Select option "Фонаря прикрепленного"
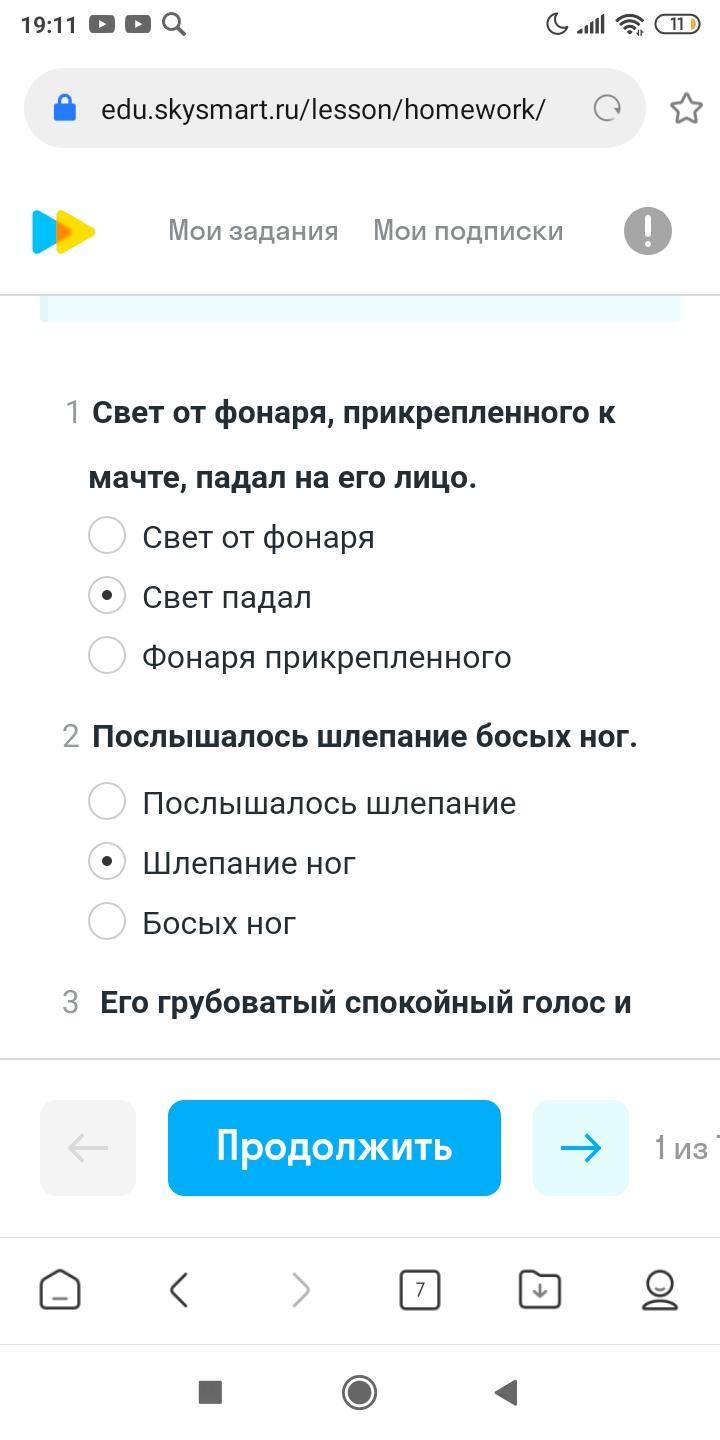 pos(107,655)
